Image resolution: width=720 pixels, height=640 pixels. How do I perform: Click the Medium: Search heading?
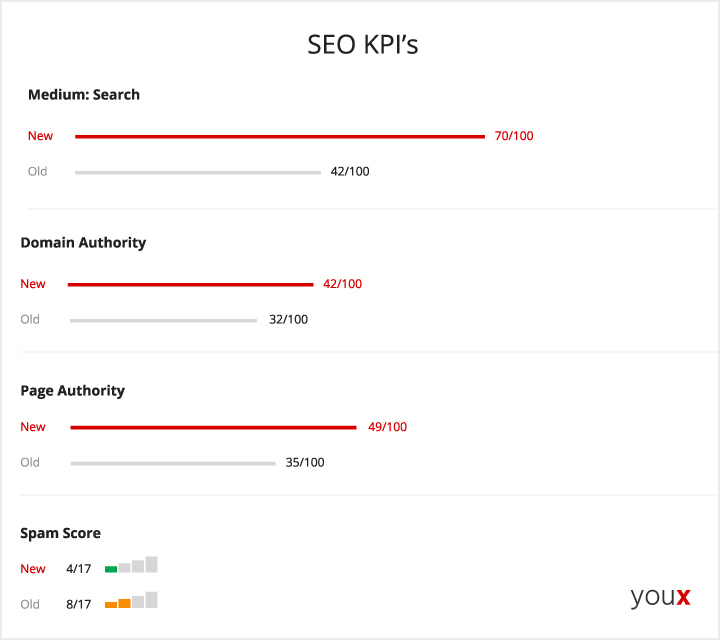(x=84, y=95)
